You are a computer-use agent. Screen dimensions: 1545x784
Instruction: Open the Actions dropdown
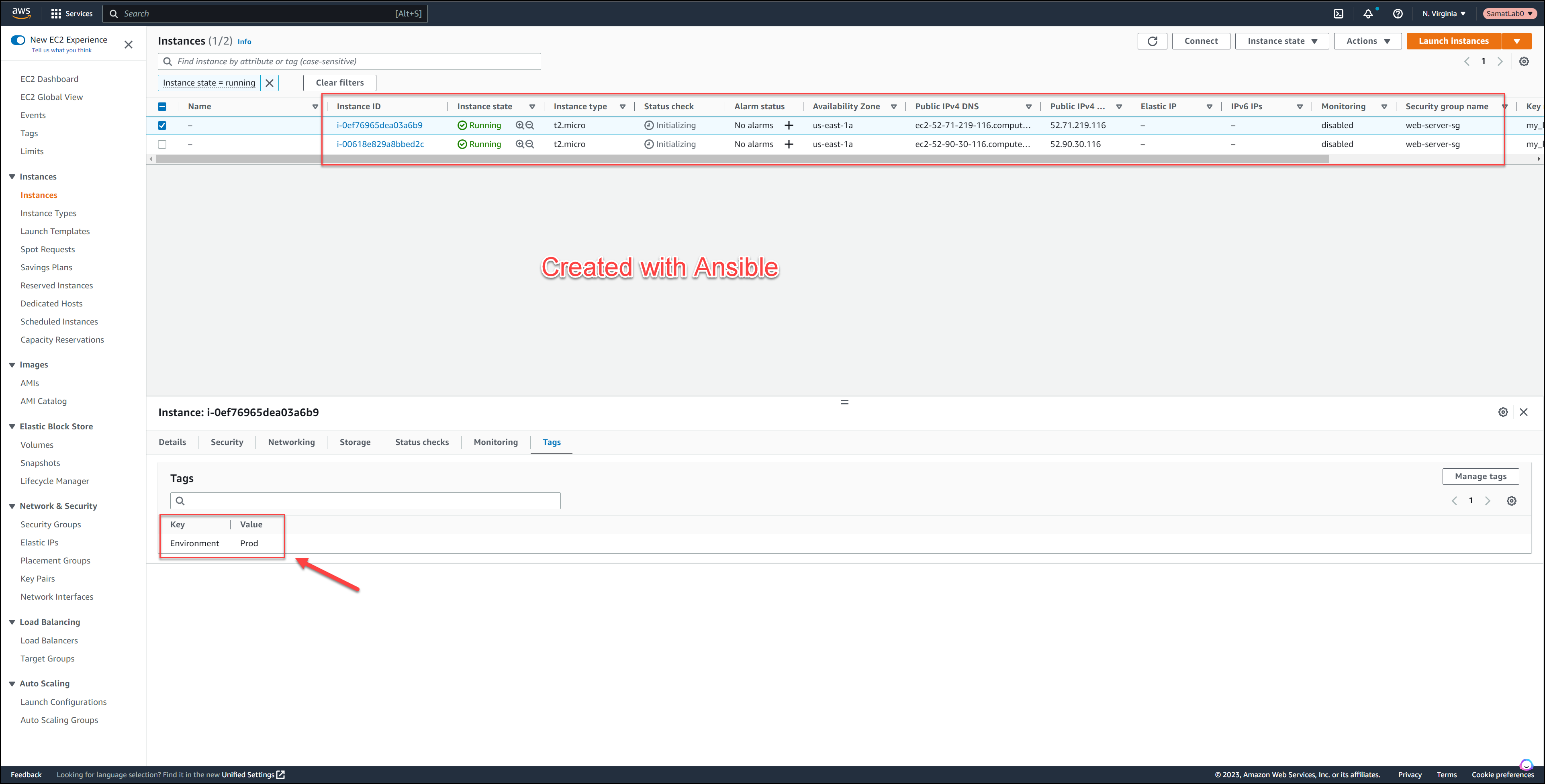coord(1367,41)
